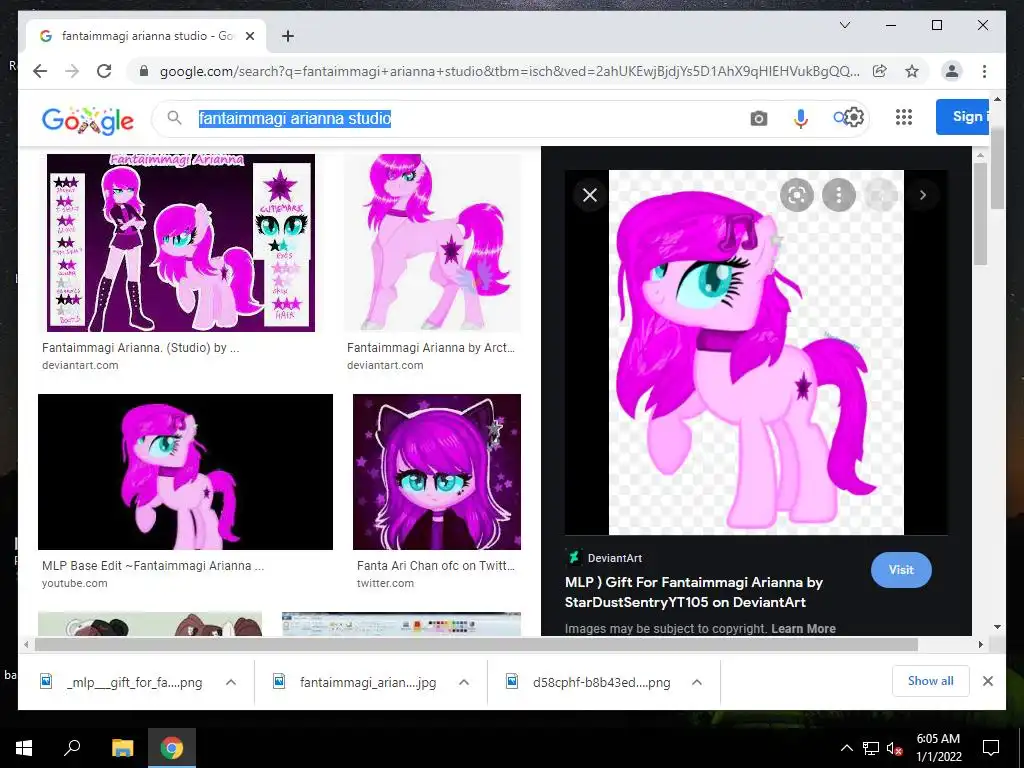Viewport: 1024px width, 768px height.
Task: Select the Fanta Ari Chan twitter thumbnail
Action: pos(437,472)
